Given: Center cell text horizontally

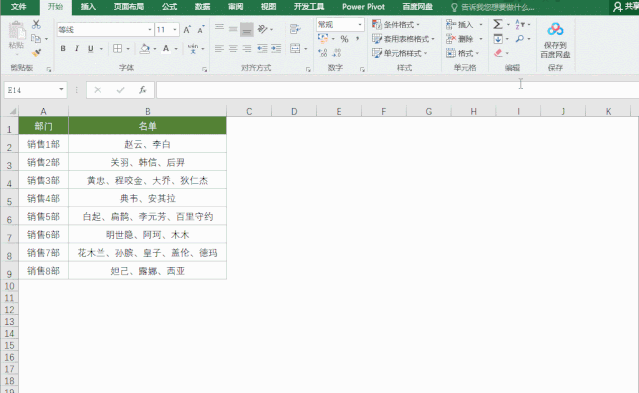Looking at the screenshot, I should point(233,49).
